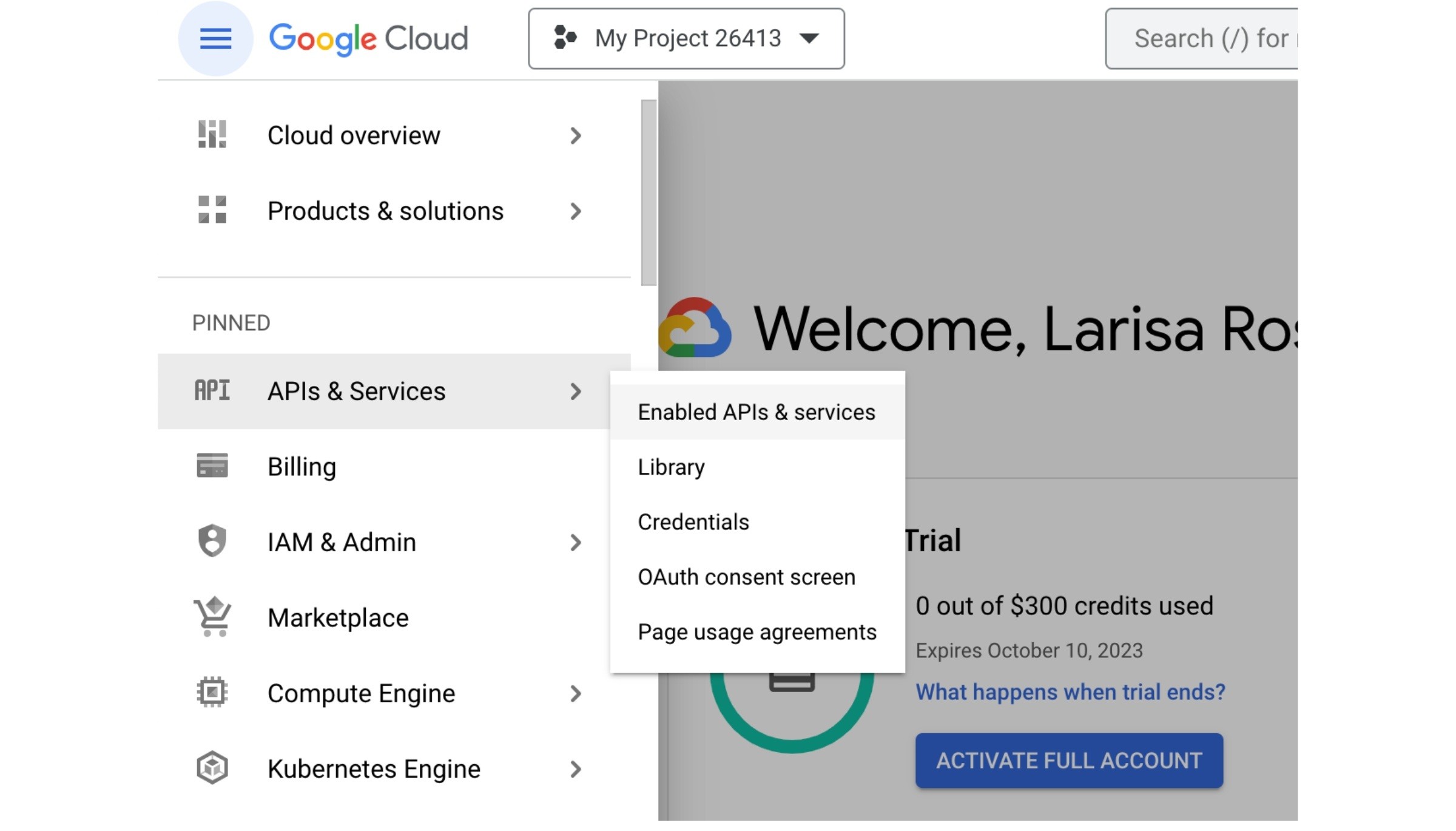
Task: Expand the Cloud overview submenu arrow
Action: coord(576,135)
